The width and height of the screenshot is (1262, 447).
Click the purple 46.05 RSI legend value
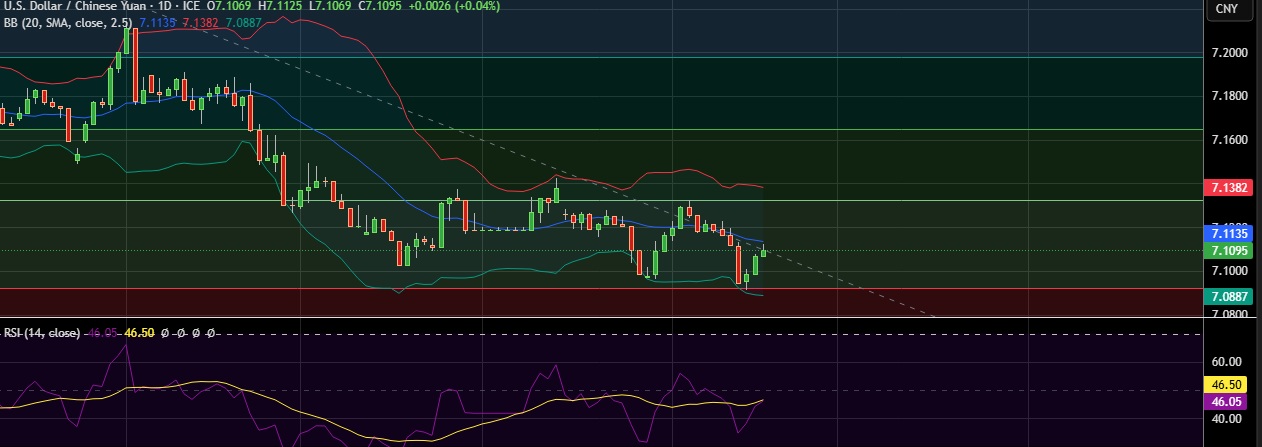pos(100,331)
